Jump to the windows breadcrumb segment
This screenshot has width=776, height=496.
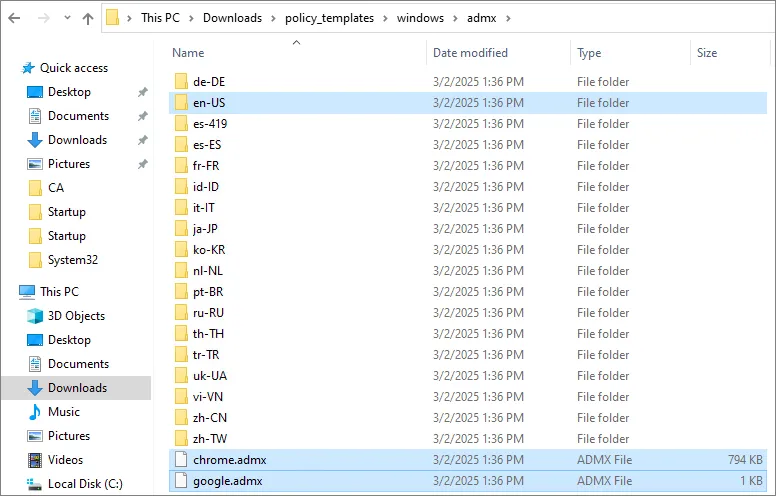click(x=419, y=17)
